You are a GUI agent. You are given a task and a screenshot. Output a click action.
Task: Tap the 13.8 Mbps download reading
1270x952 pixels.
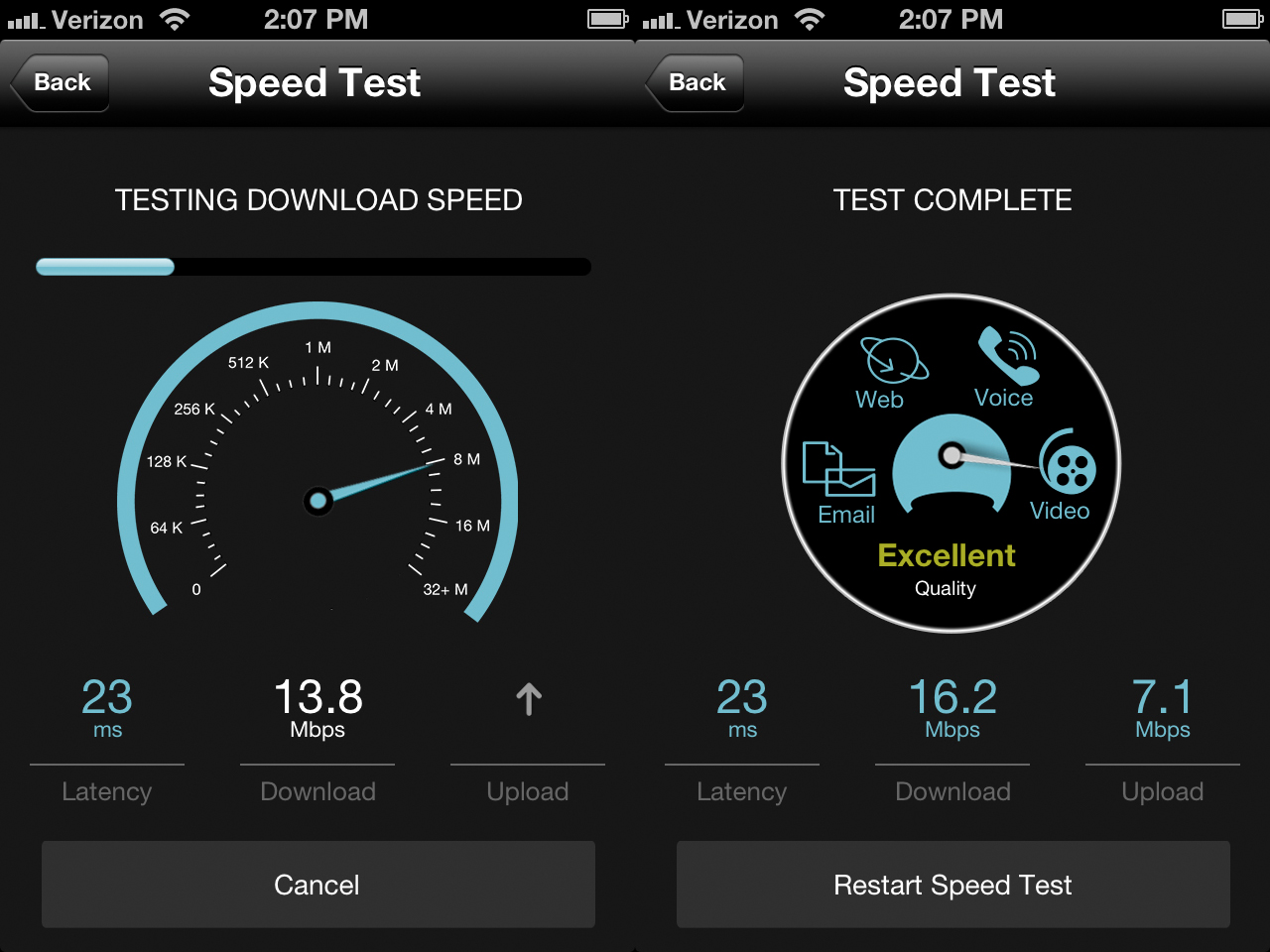[317, 708]
